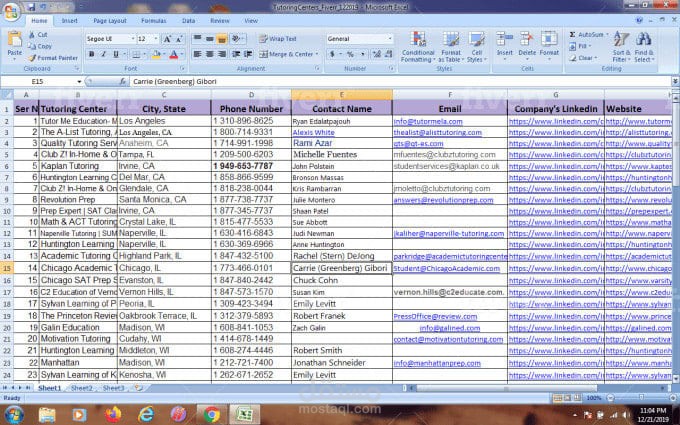Viewport: 680px width, 425px height.
Task: Toggle Italic formatting
Action: (x=104, y=54)
